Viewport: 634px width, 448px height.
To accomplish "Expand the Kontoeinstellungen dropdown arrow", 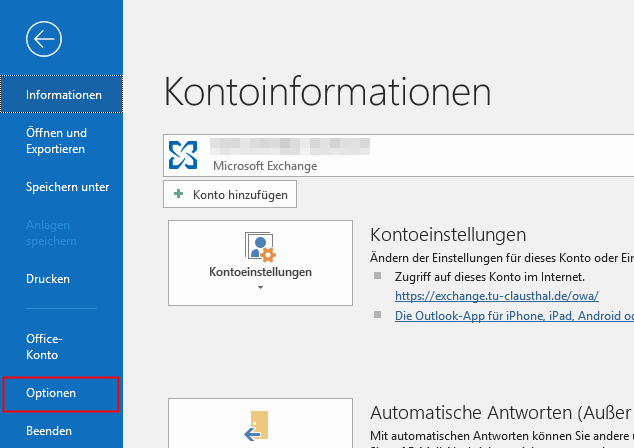I will click(260, 288).
